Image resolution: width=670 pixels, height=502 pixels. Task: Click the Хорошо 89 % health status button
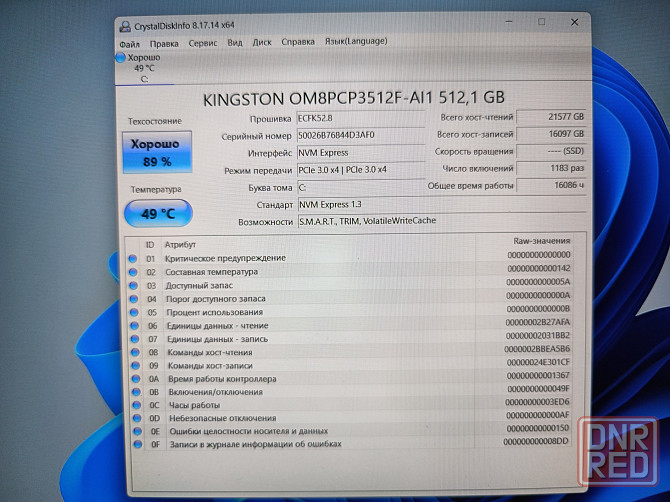tap(155, 152)
